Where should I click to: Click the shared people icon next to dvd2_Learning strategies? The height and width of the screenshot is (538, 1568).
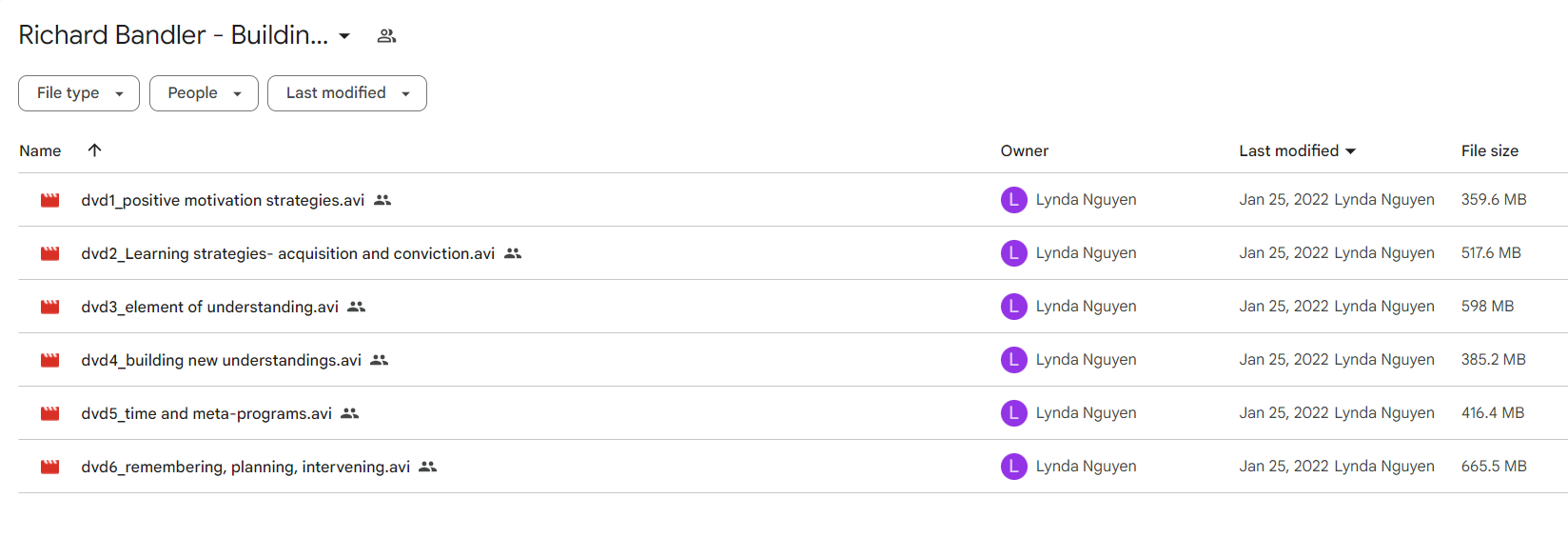(x=513, y=253)
